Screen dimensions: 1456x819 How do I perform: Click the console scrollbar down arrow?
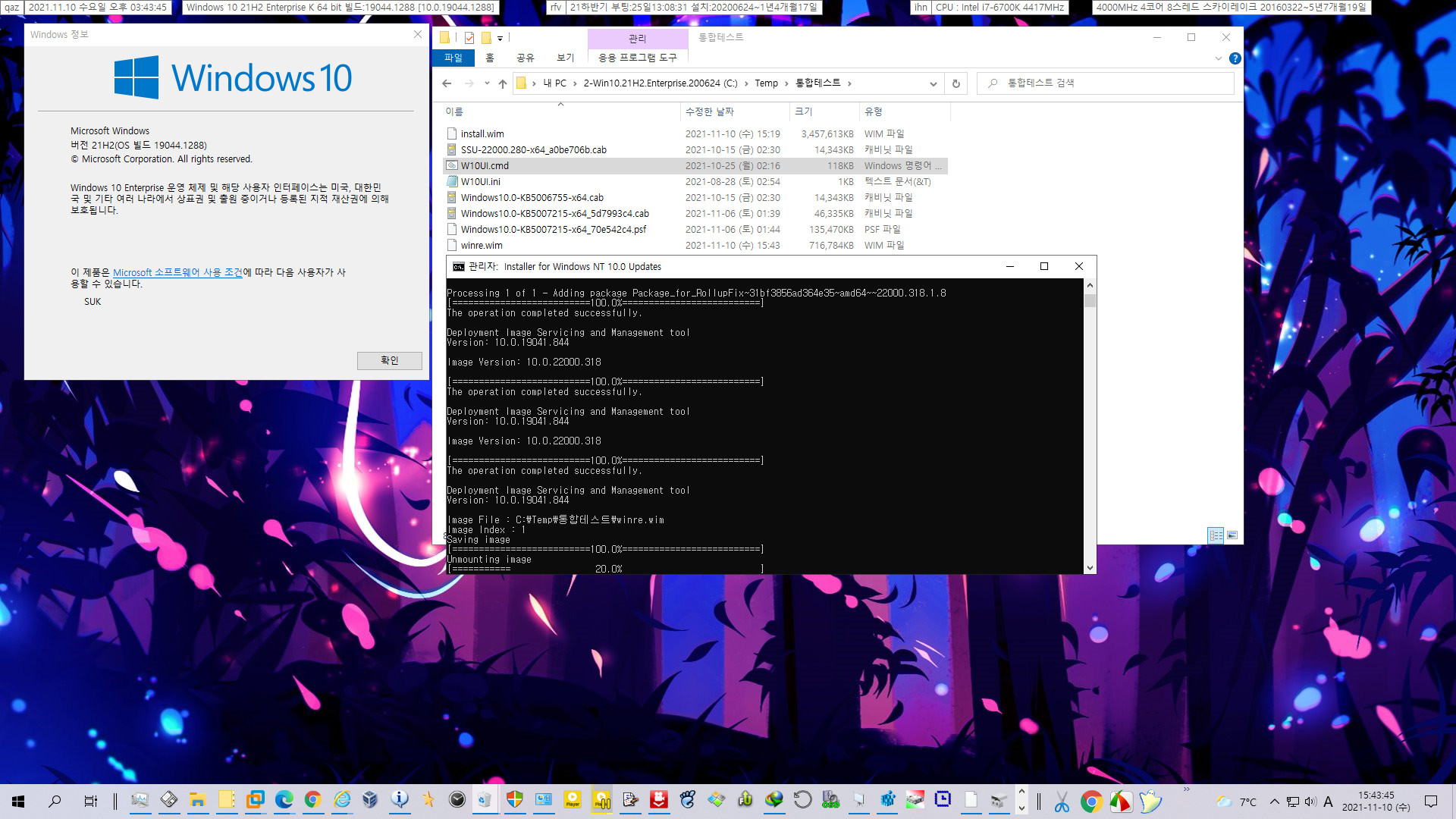(x=1090, y=568)
